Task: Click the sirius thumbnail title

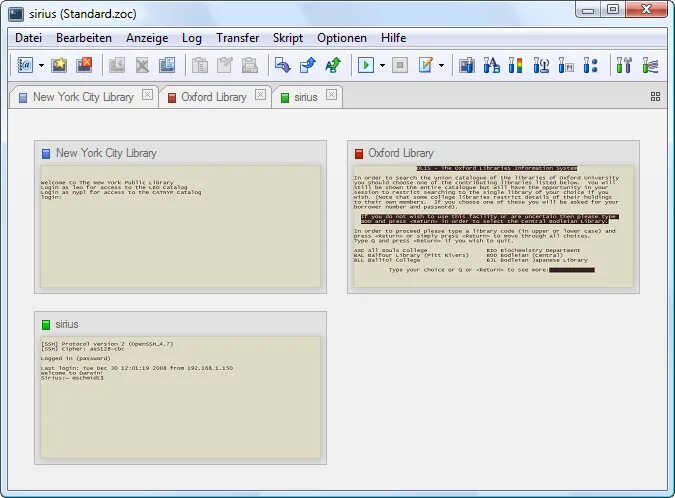Action: 67,325
